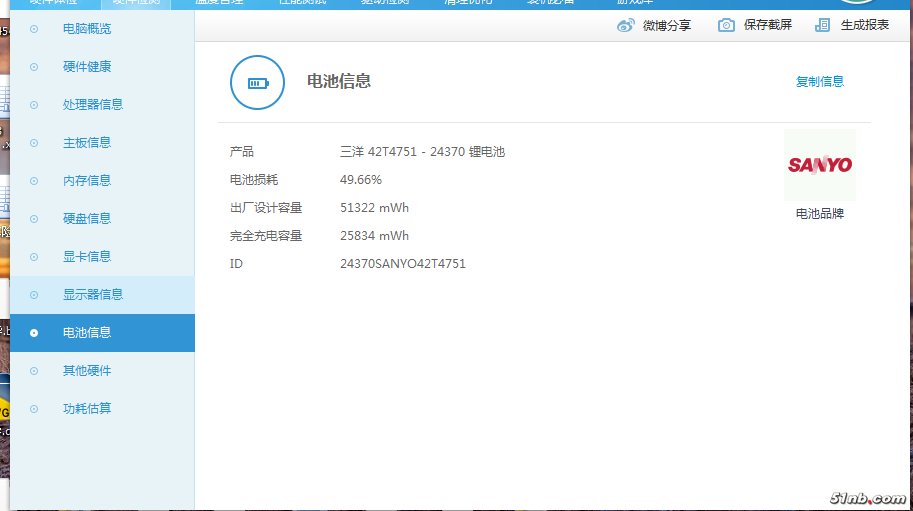Click the camera icon for 保存截屏

coord(726,25)
